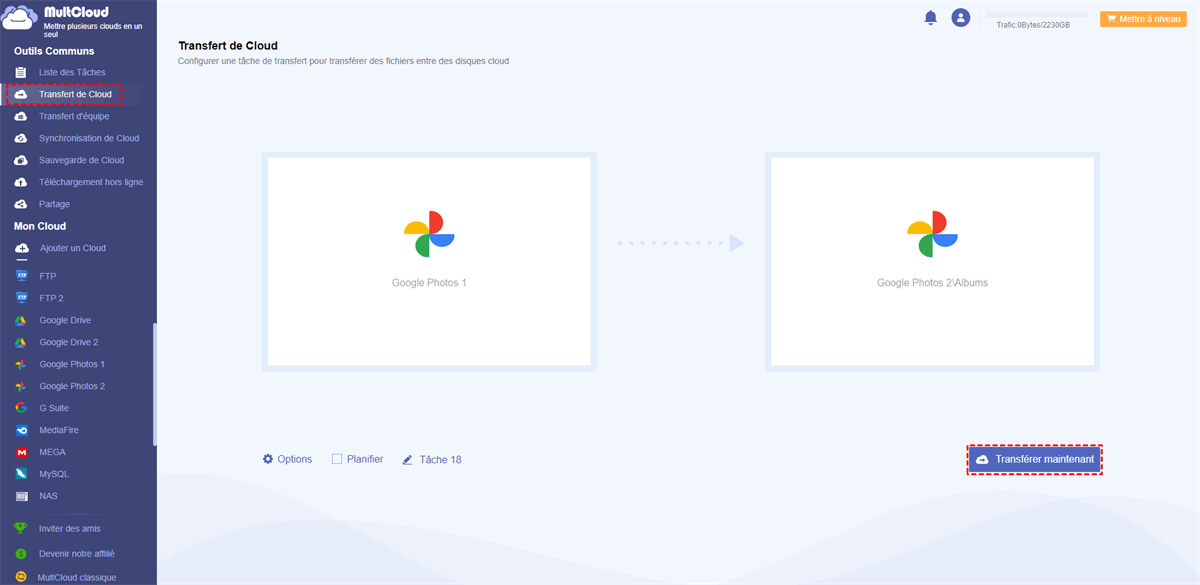Select destination box Google Photos 2\Albums
The image size is (1200, 585).
click(932, 261)
